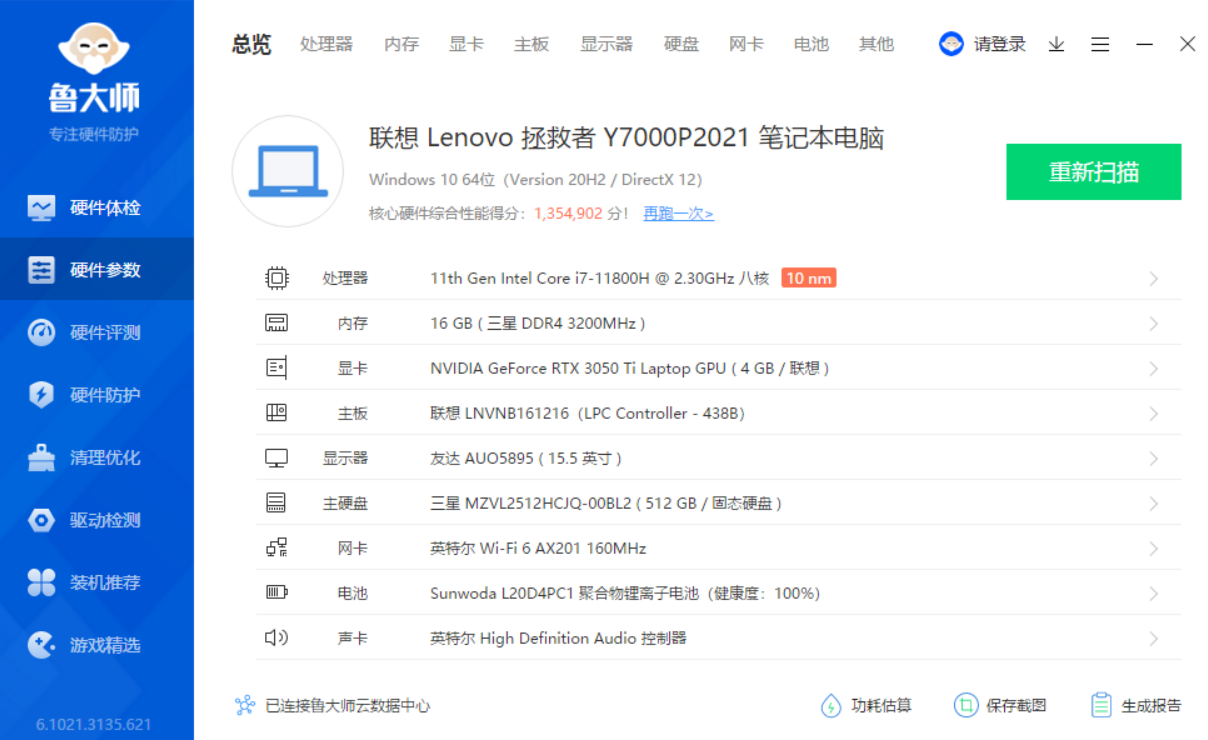Open 游戏精选 games section
Image resolution: width=1208 pixels, height=740 pixels.
(97, 645)
